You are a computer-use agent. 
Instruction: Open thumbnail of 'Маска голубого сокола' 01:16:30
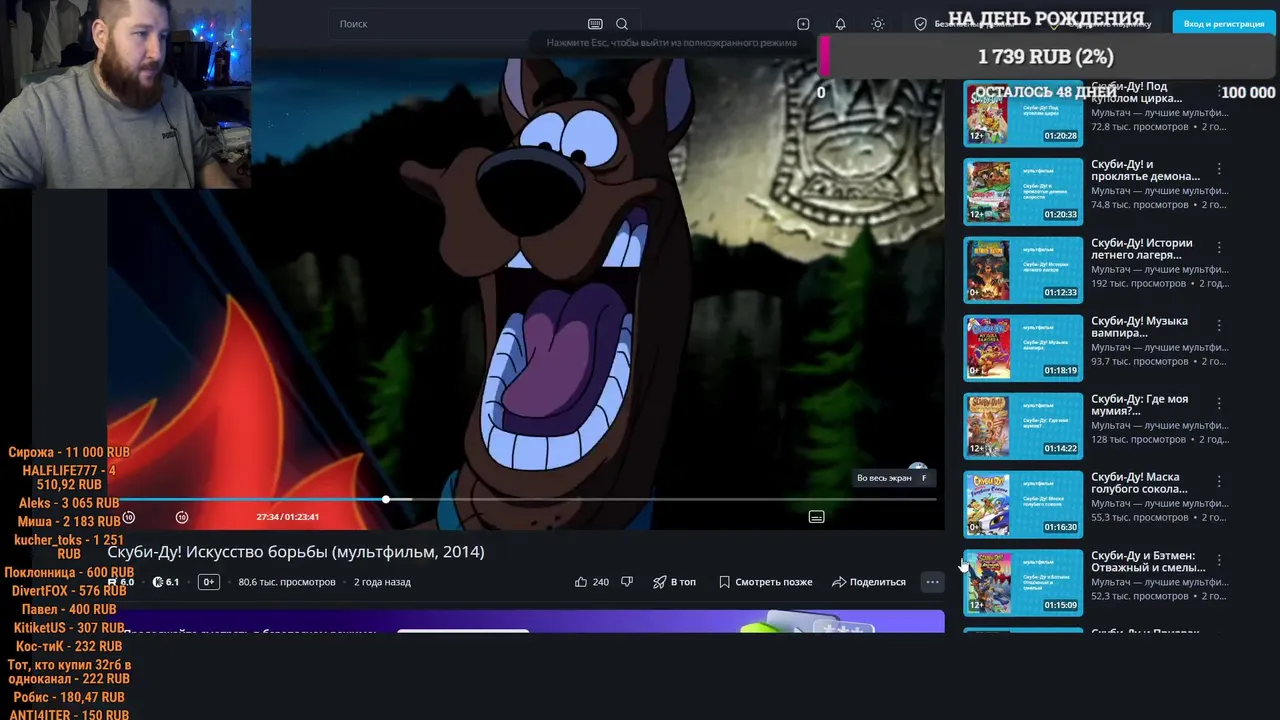1023,504
